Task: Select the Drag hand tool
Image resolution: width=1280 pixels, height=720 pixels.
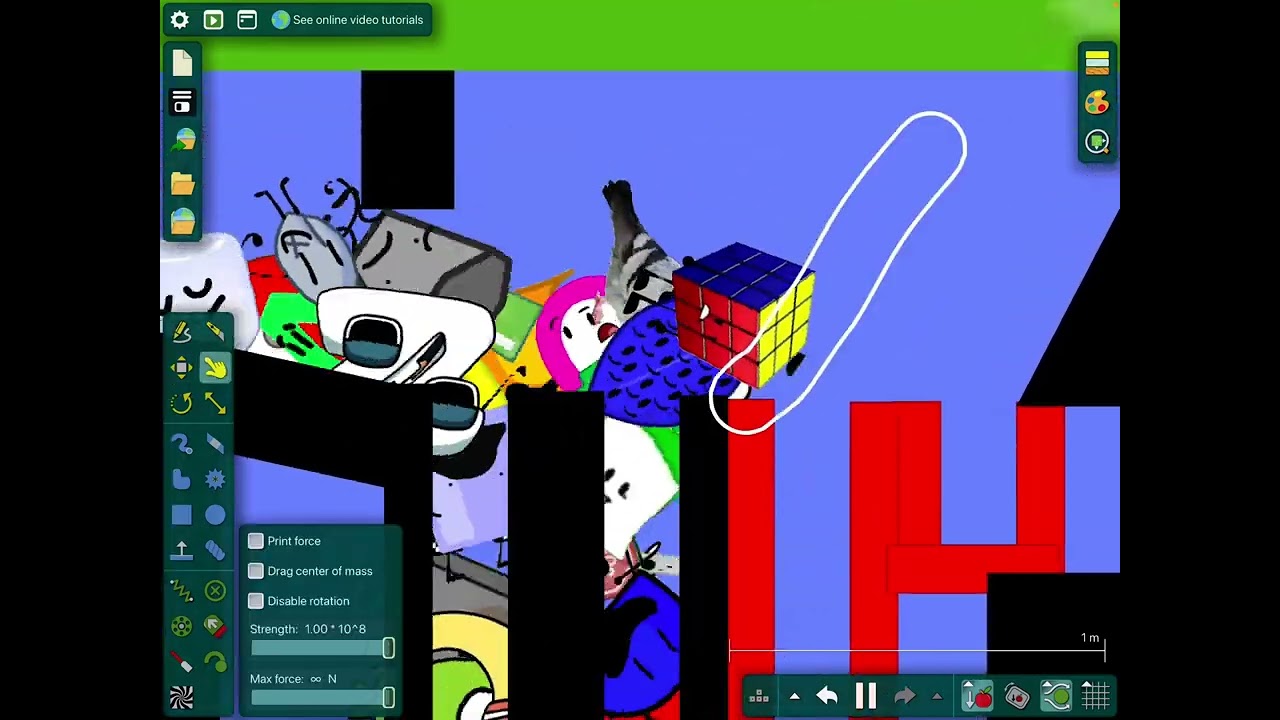Action: pos(215,368)
